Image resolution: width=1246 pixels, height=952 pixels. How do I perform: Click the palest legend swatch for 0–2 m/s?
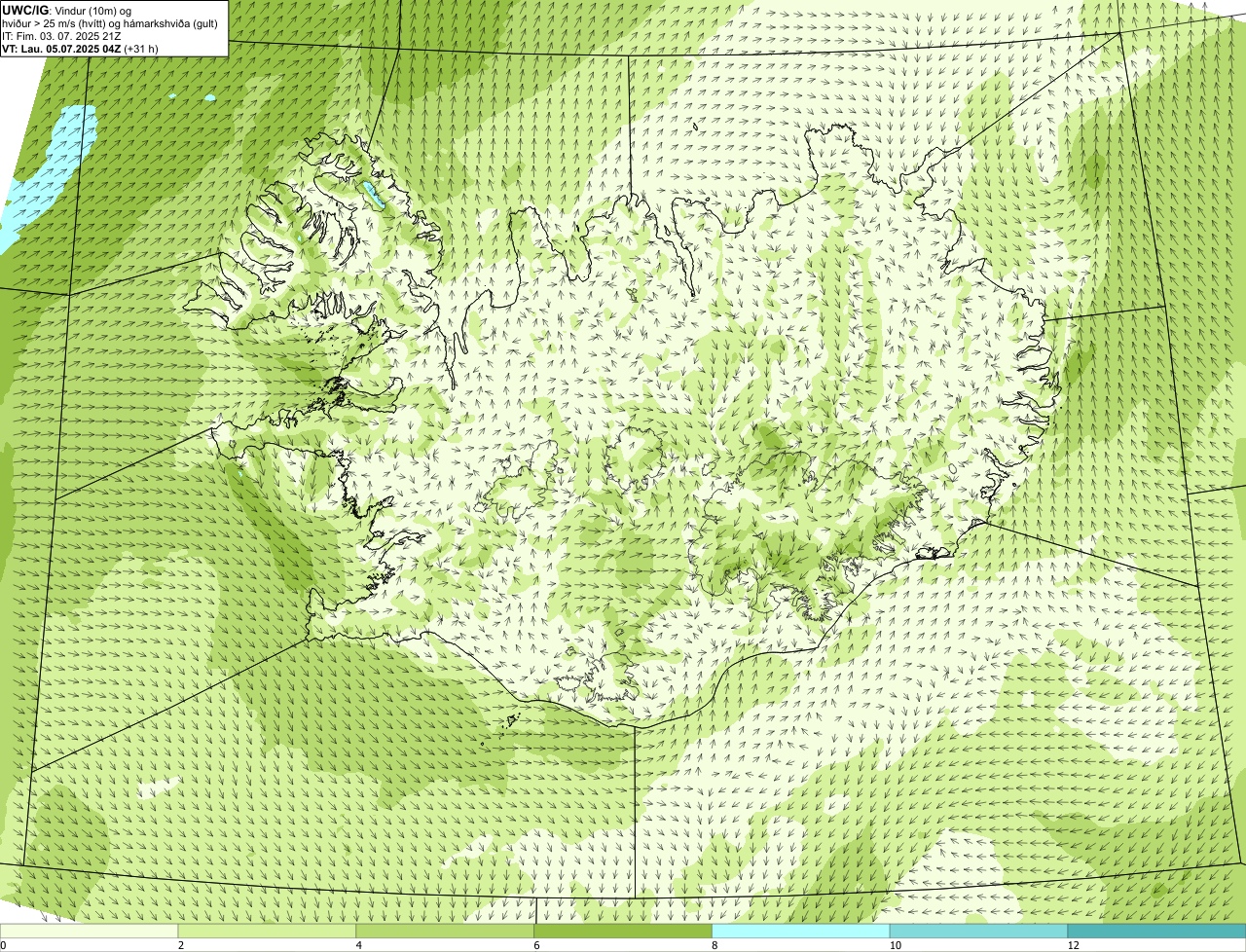point(90,932)
